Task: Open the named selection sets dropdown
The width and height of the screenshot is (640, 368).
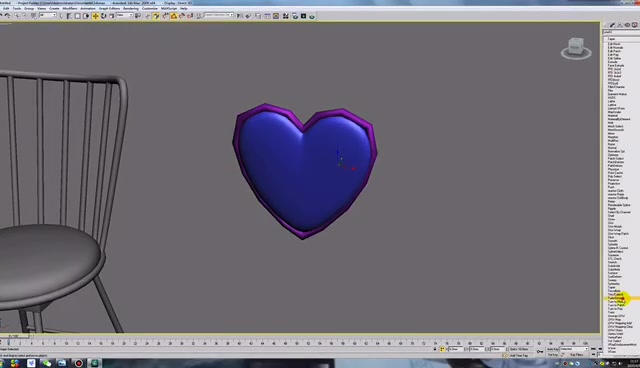Action: (219, 15)
